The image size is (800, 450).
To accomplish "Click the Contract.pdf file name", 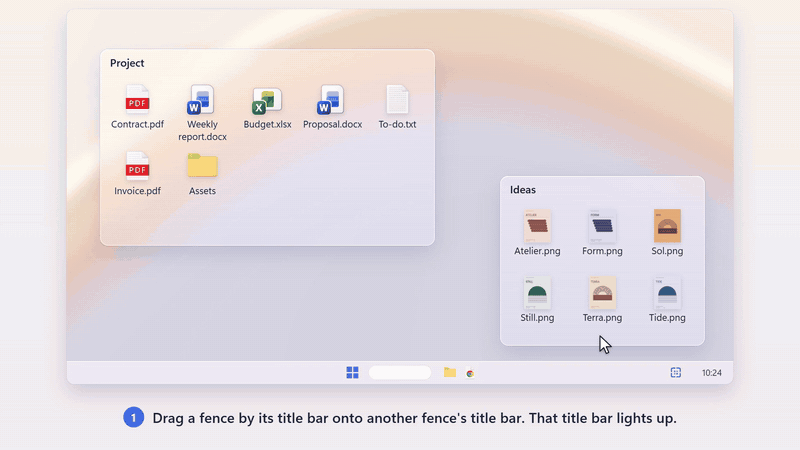I will coord(137,124).
